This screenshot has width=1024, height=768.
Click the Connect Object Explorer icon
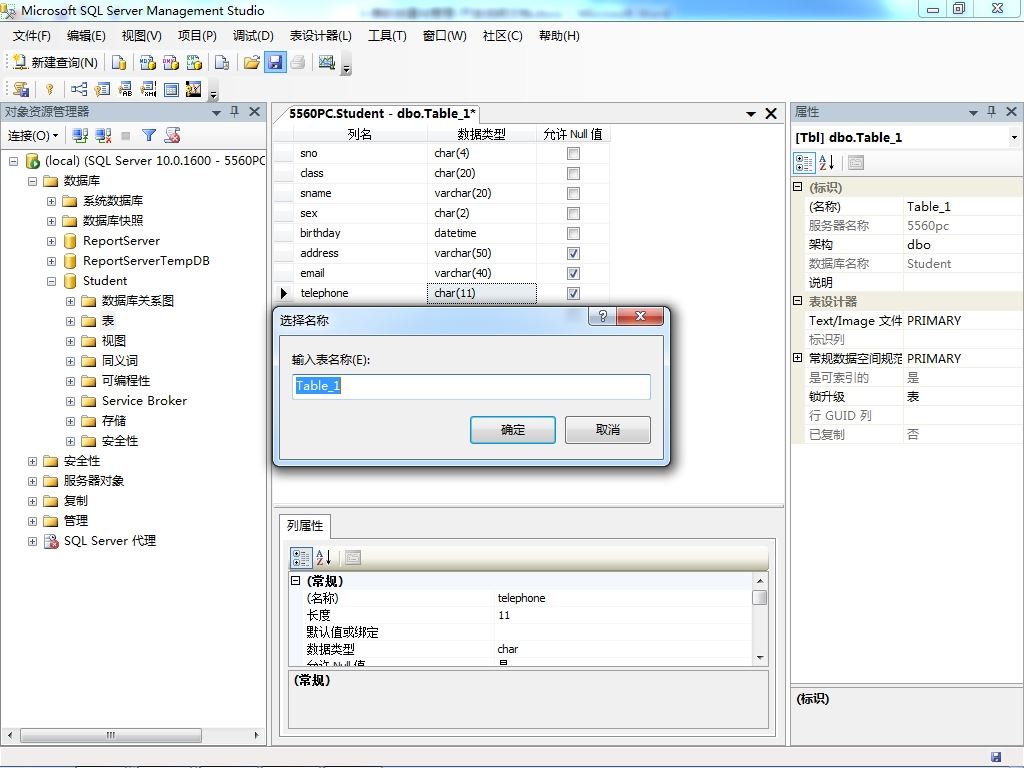80,135
